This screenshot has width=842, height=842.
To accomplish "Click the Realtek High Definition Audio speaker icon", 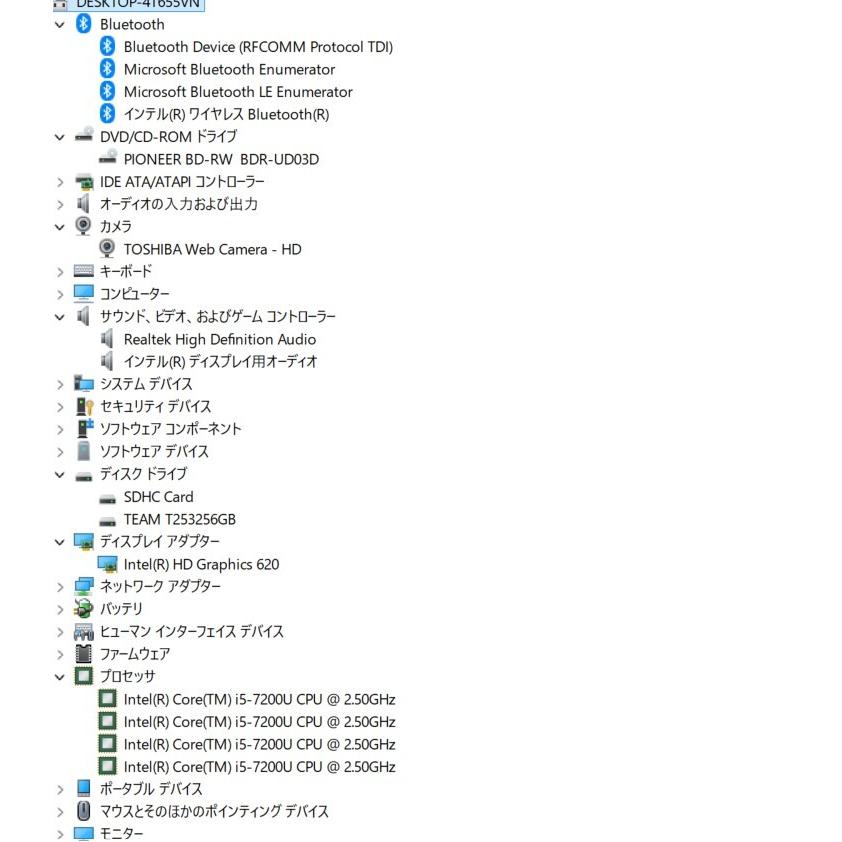I will tap(108, 339).
